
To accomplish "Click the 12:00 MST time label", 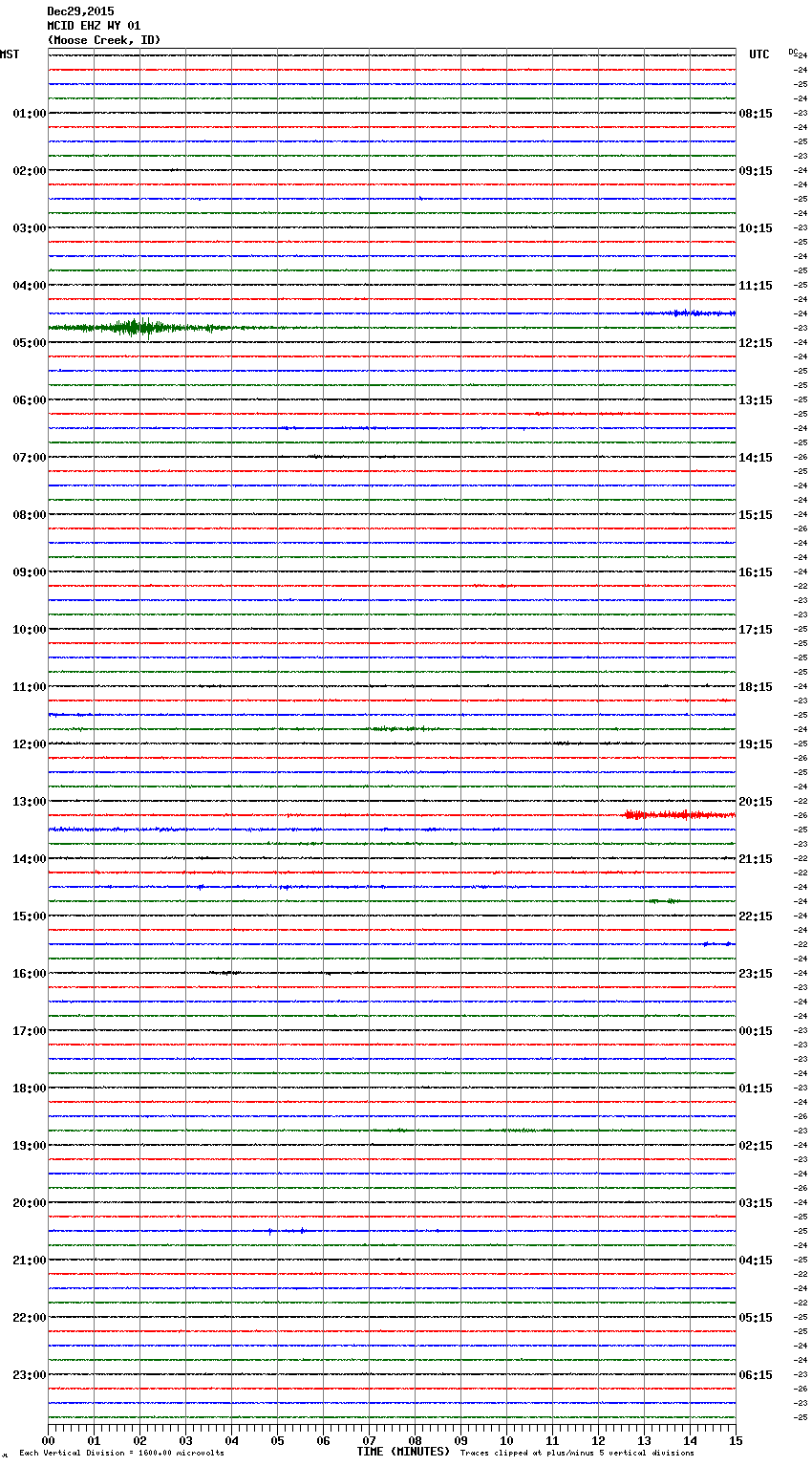I will [x=29, y=744].
